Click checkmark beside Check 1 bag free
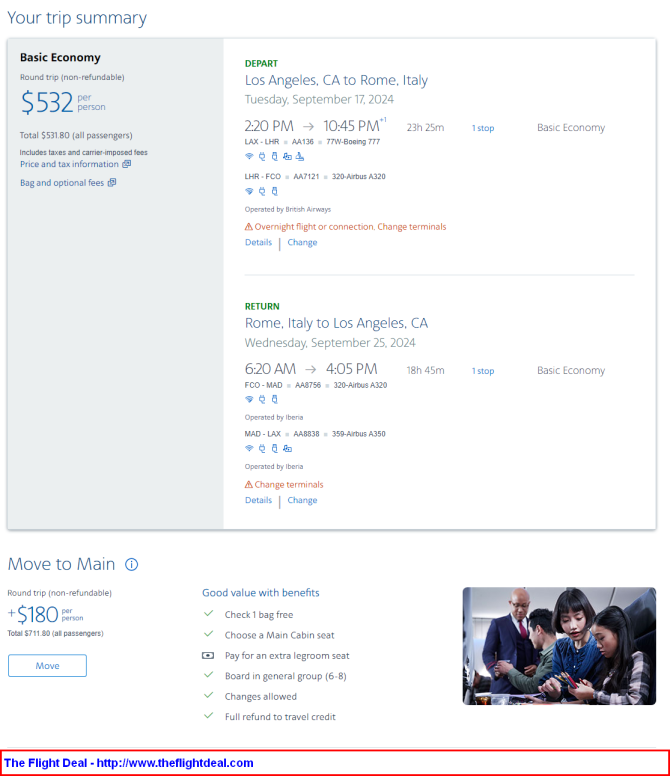This screenshot has width=670, height=776. pyautogui.click(x=208, y=614)
